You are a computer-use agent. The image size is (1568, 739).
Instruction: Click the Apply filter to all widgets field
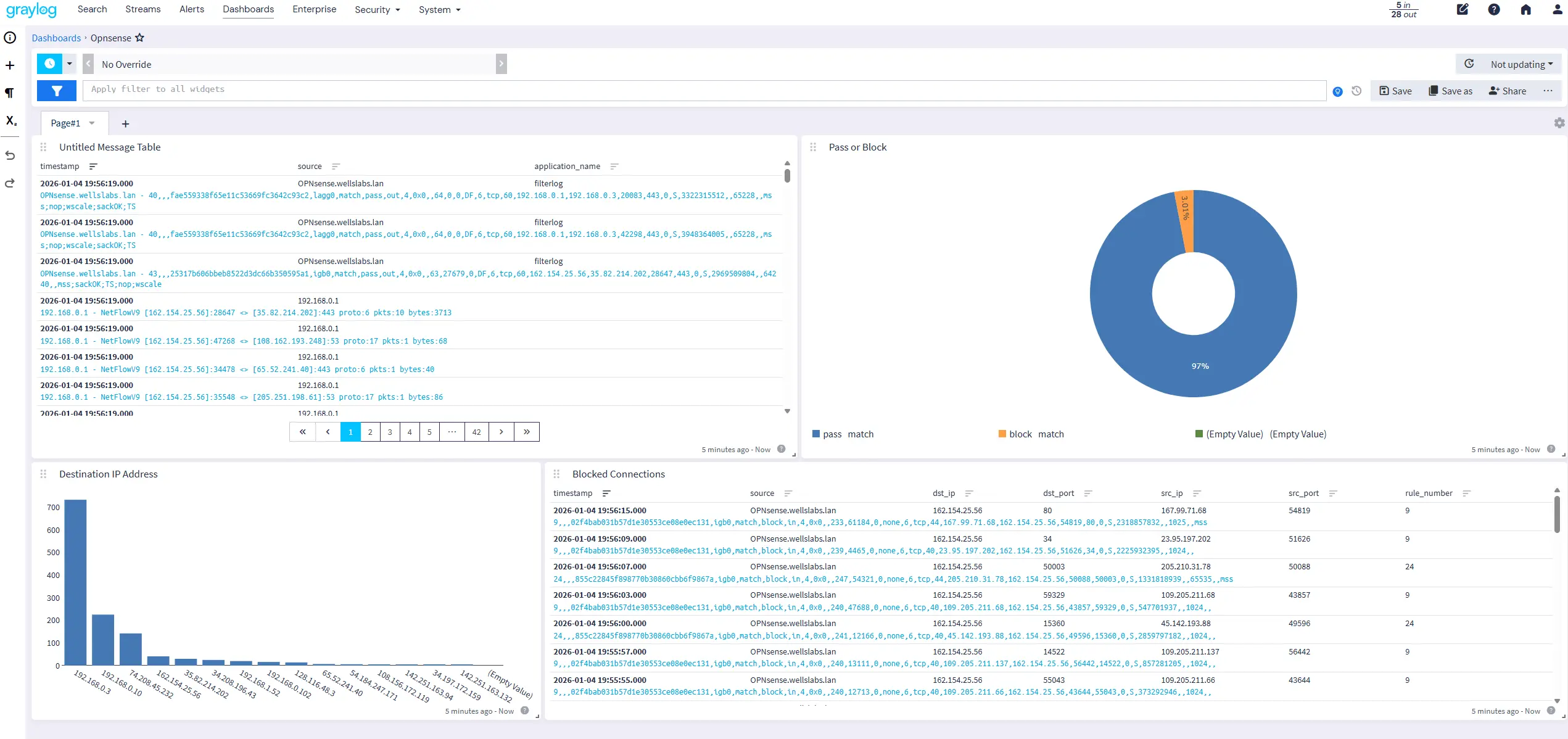coord(704,90)
